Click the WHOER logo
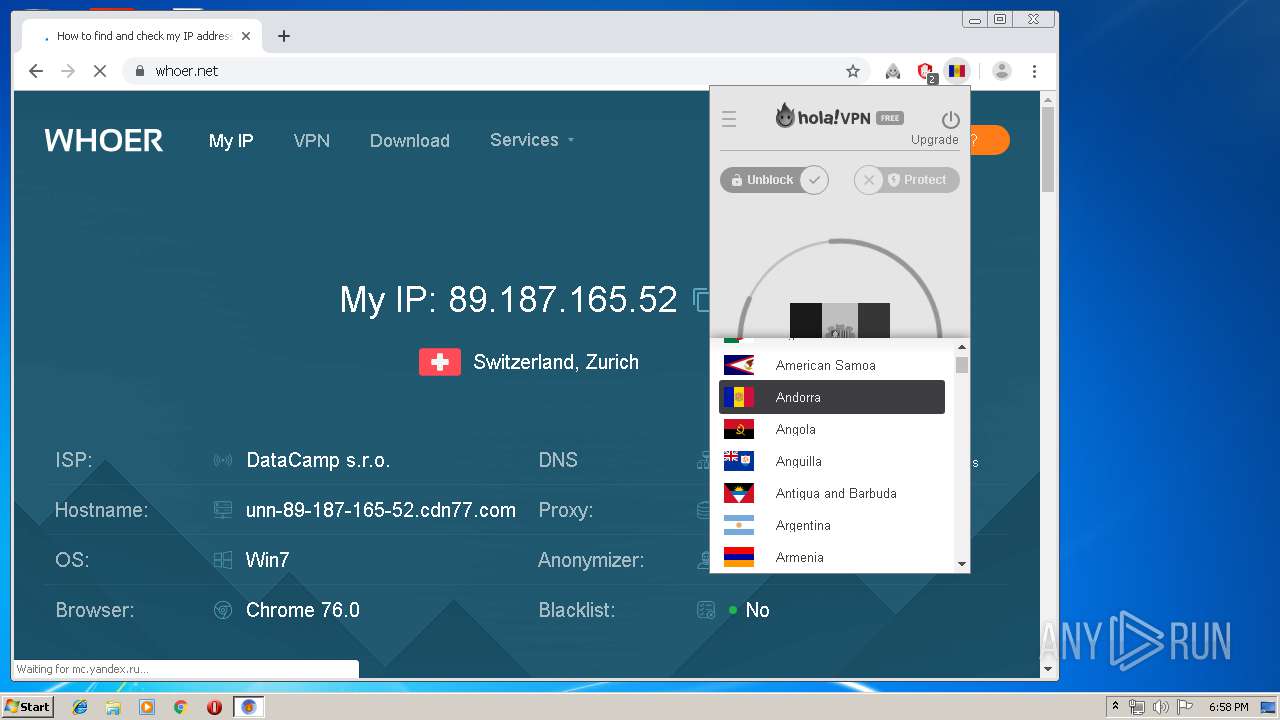Image resolution: width=1280 pixels, height=720 pixels. pyautogui.click(x=104, y=141)
